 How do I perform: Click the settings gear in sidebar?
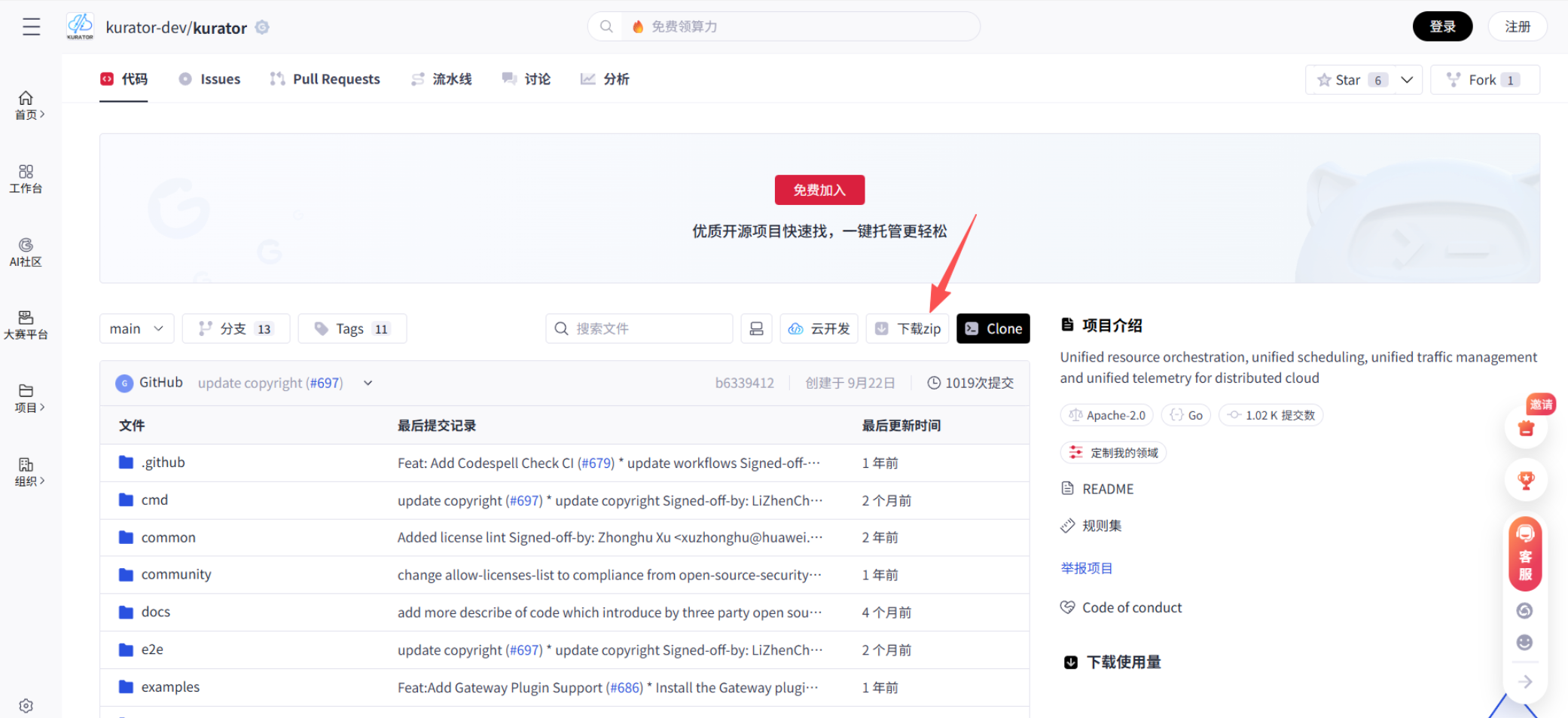[x=26, y=706]
